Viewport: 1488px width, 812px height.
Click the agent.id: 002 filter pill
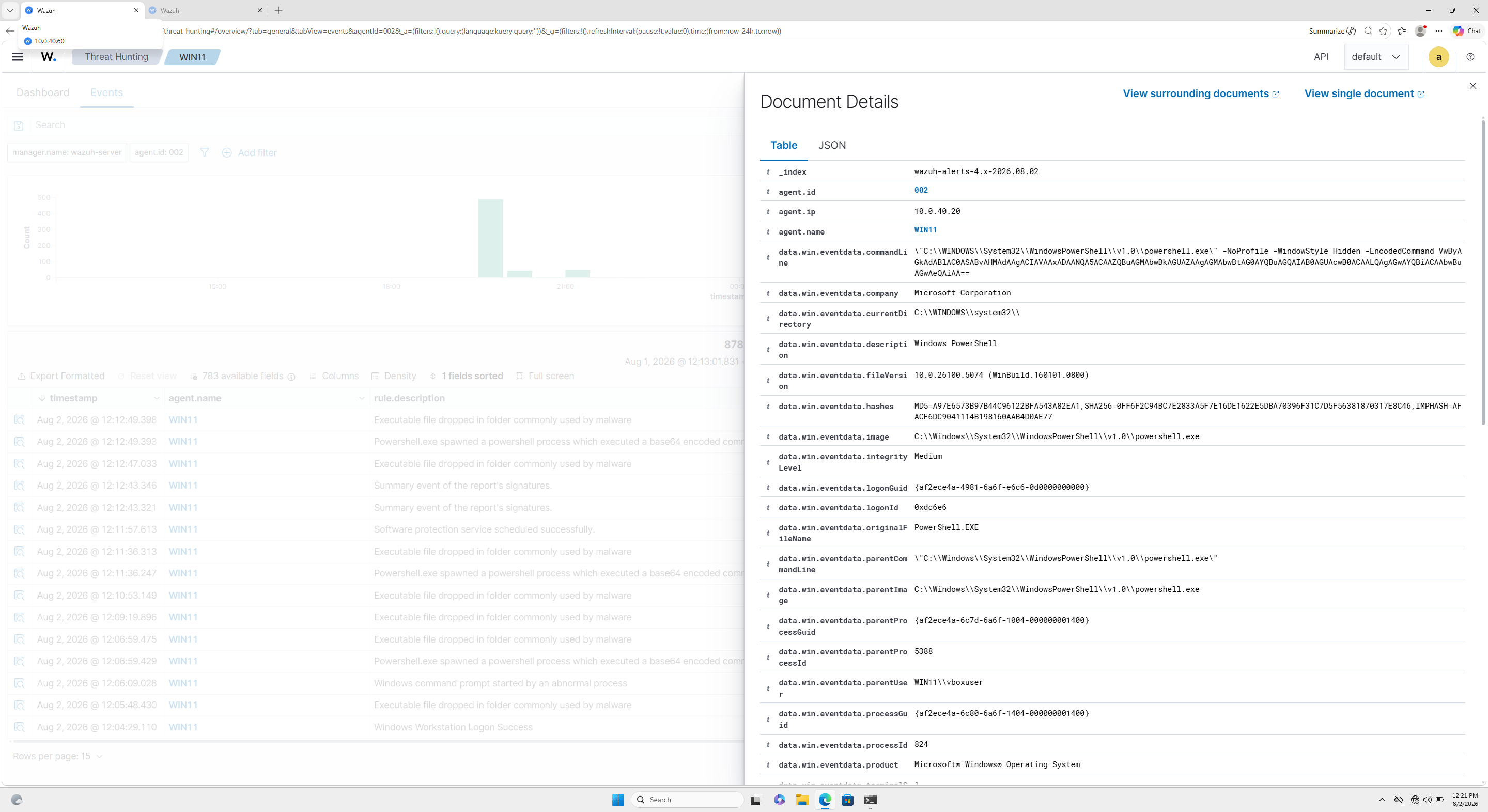click(159, 152)
